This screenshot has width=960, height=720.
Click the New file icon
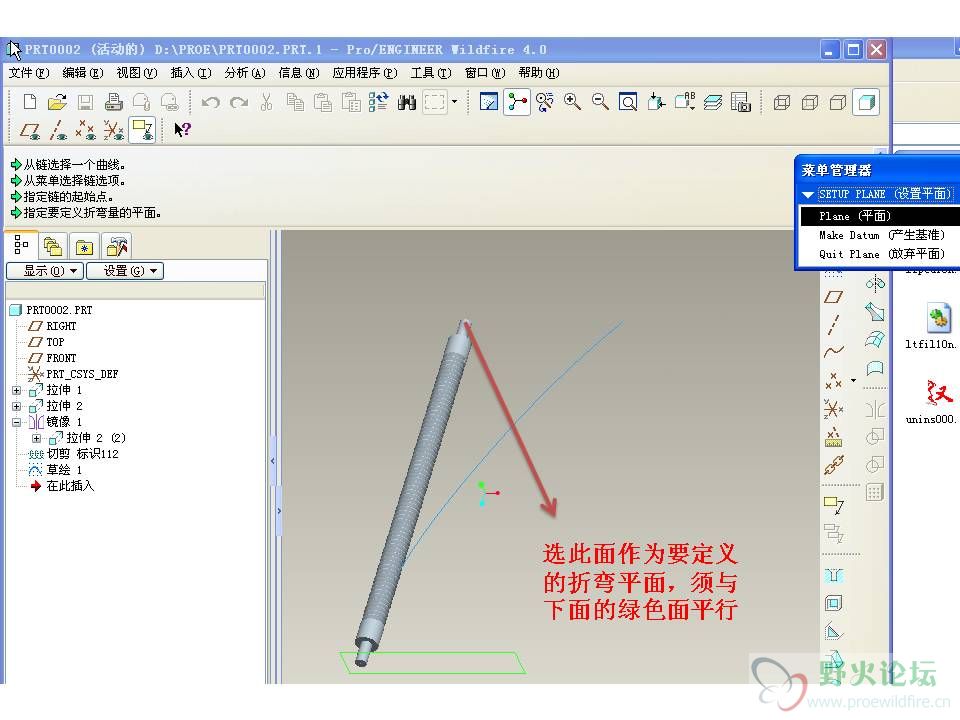click(29, 102)
